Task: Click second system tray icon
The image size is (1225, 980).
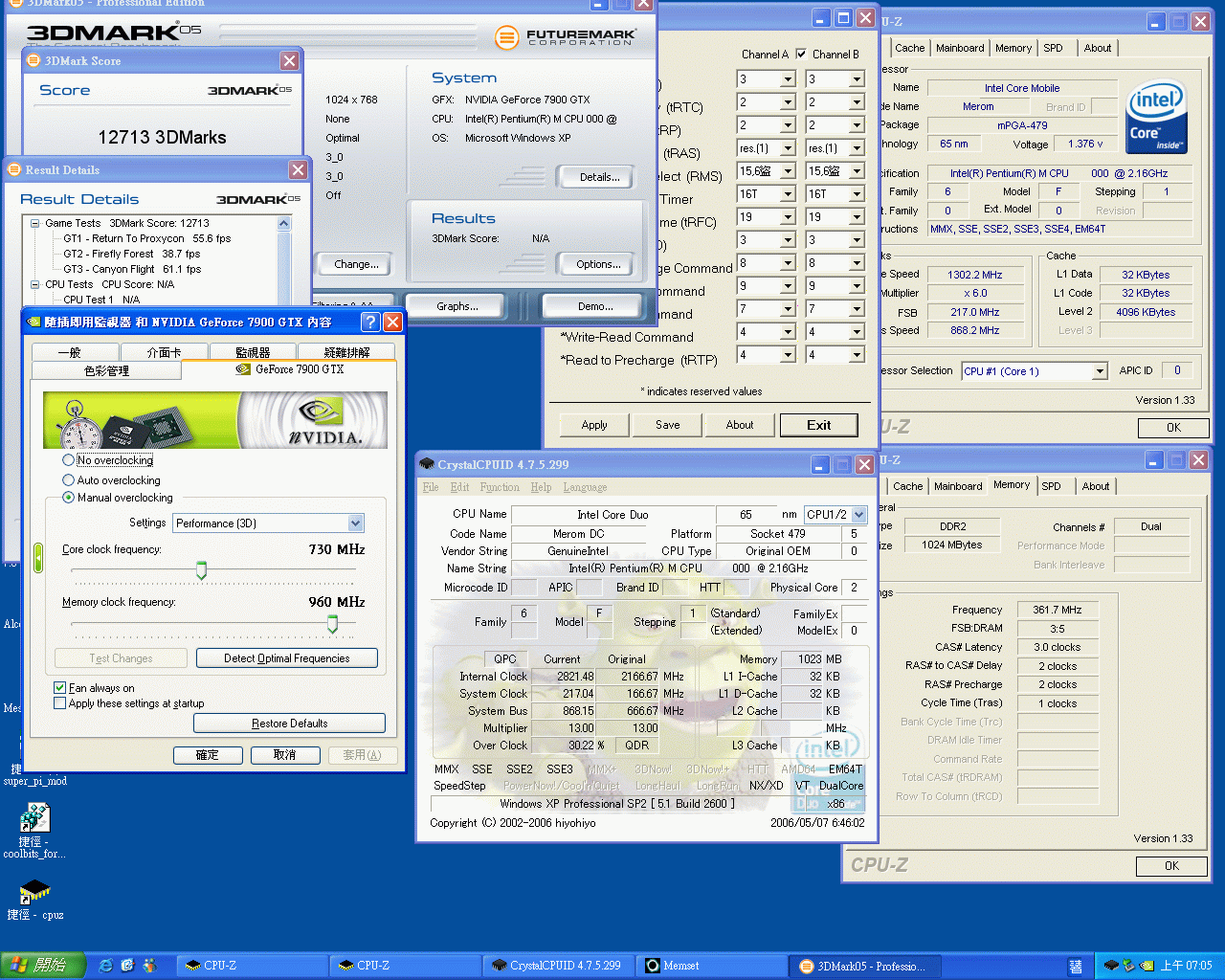Action: (1128, 966)
